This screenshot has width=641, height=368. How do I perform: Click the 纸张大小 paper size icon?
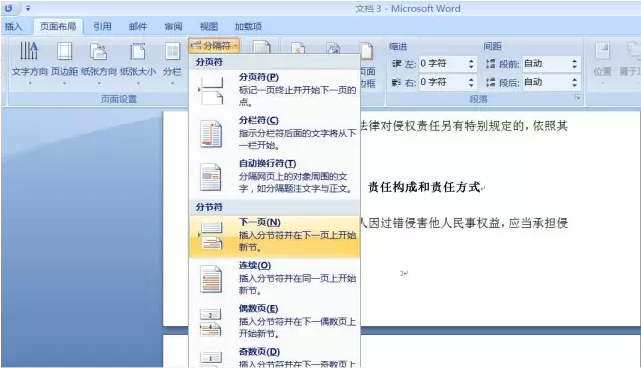137,52
